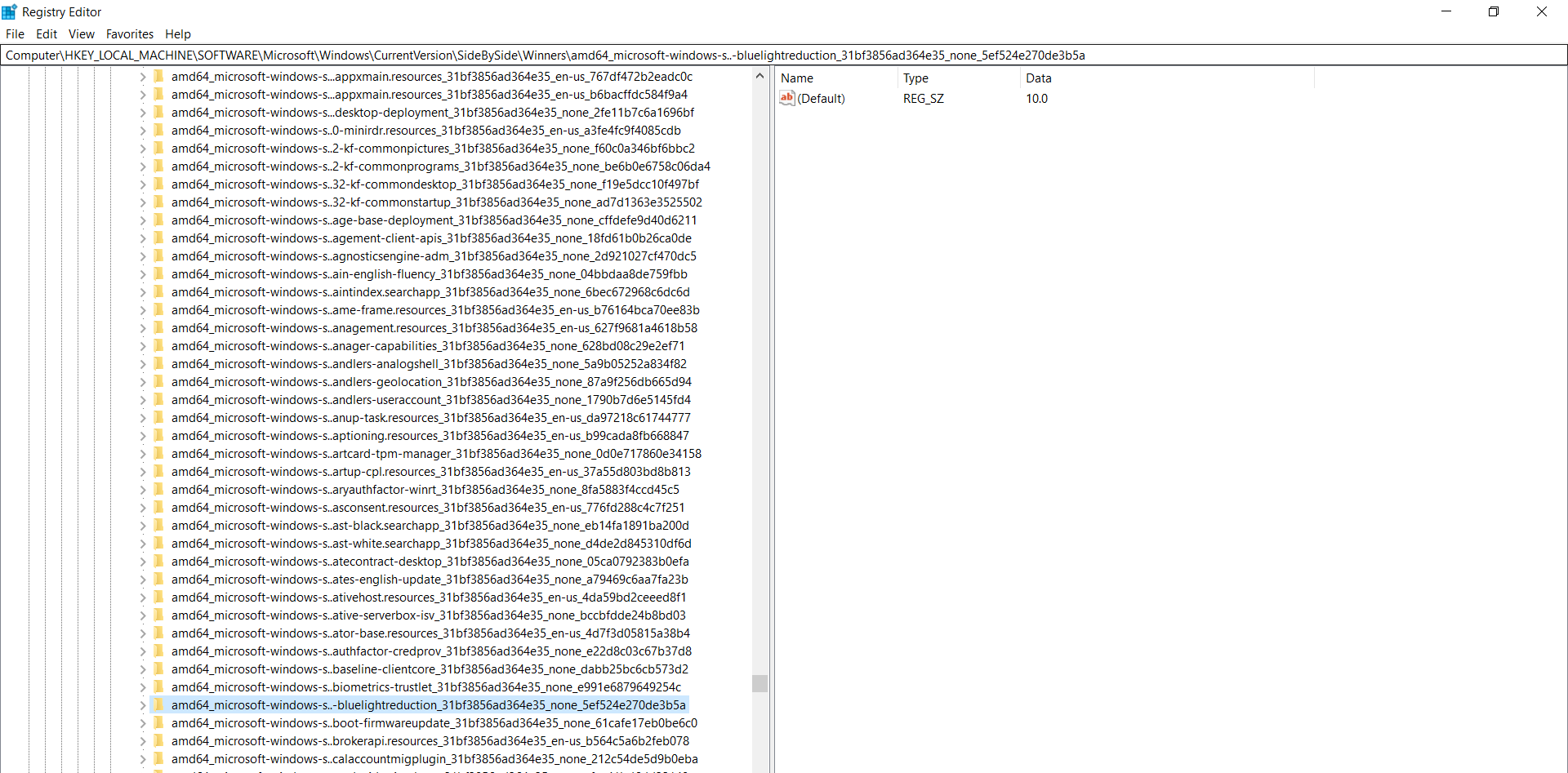This screenshot has width=1568, height=773.
Task: Expand the baseline-clientcore key
Action: (x=143, y=669)
